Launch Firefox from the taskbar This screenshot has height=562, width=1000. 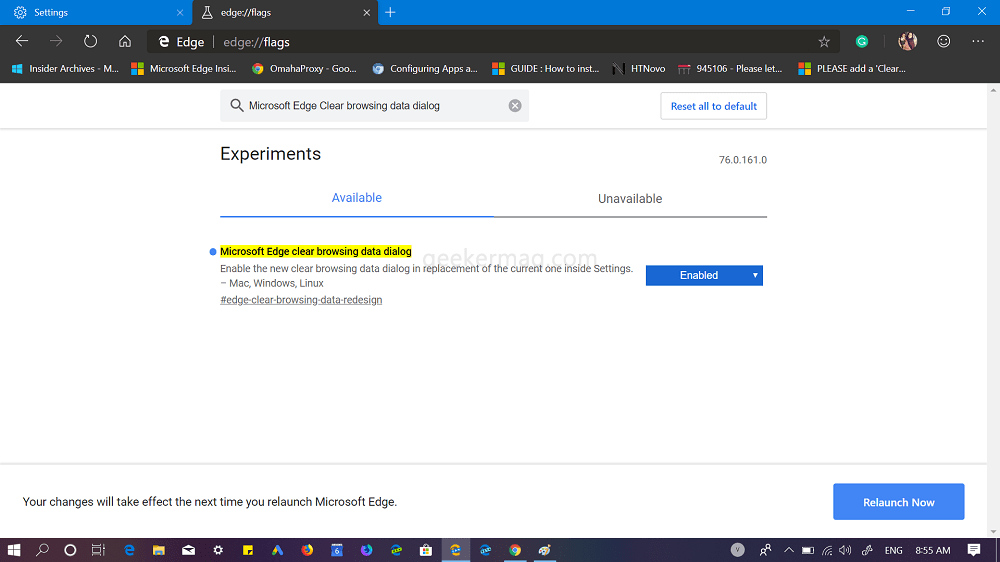coord(307,550)
